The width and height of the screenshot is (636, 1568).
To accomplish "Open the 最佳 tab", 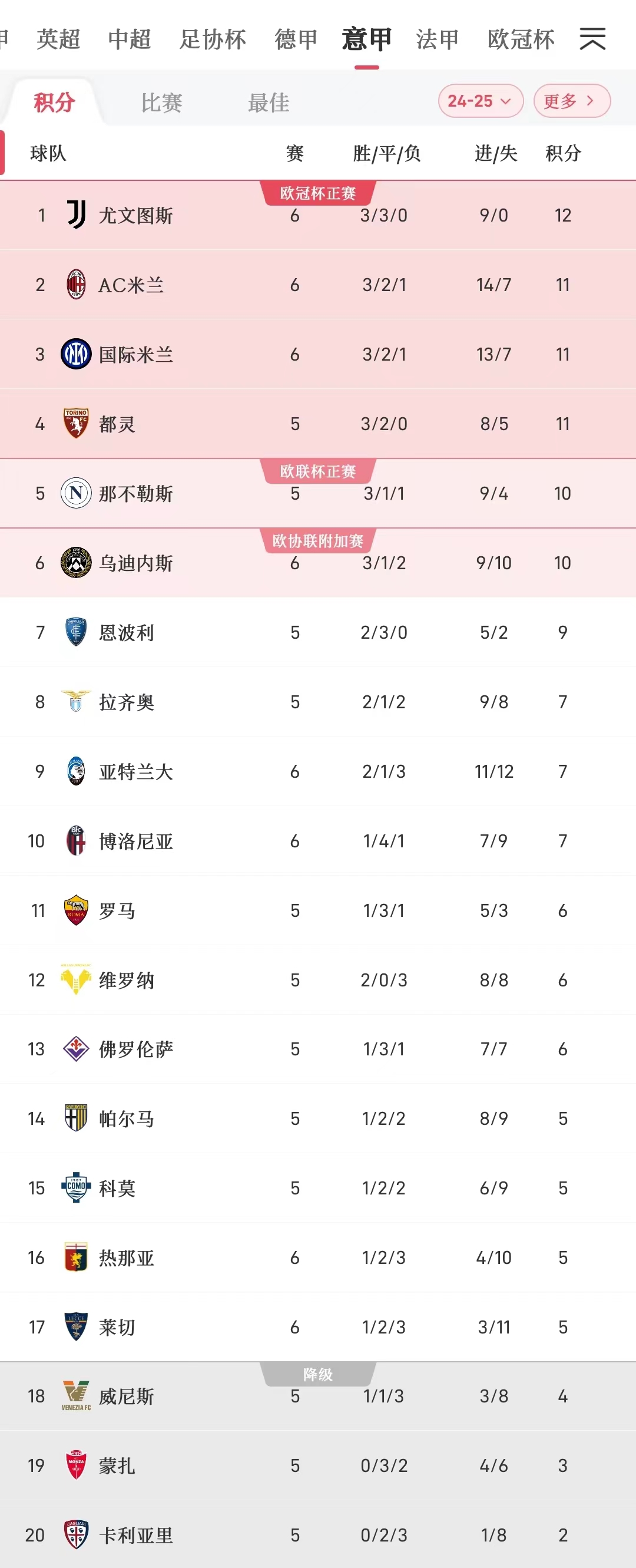I will 269,104.
